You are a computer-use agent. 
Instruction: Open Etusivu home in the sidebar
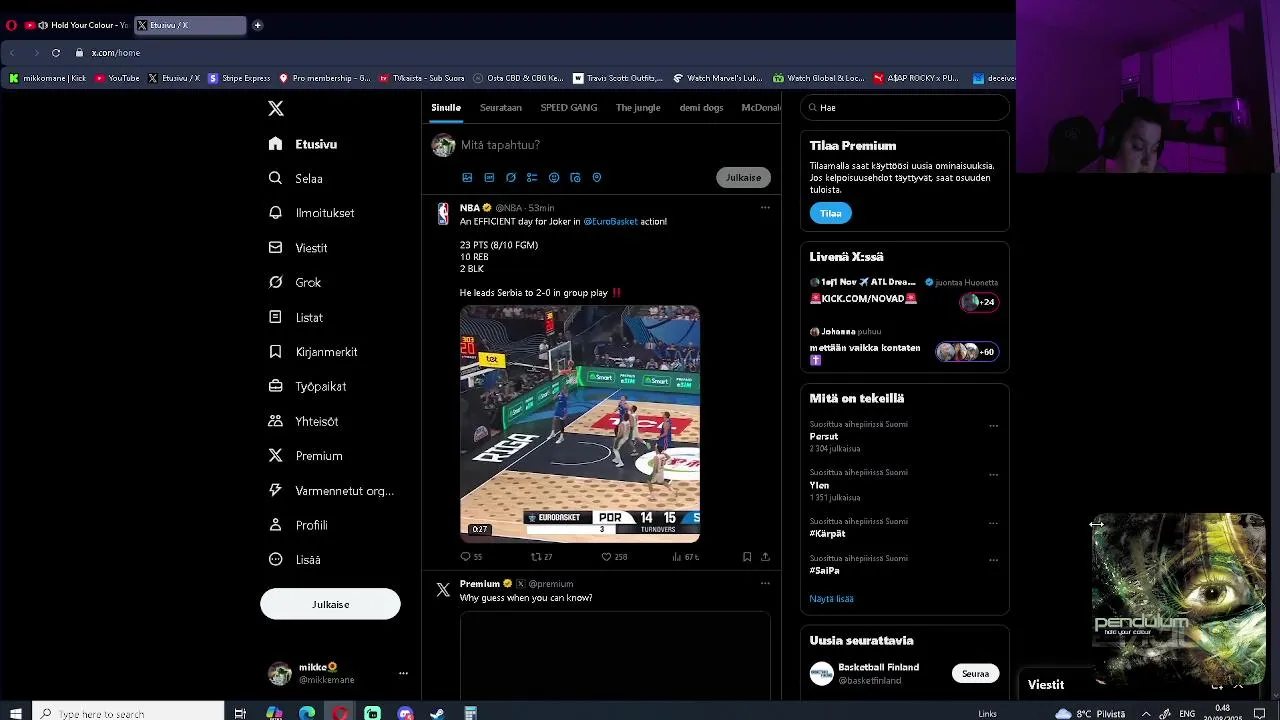click(x=303, y=144)
